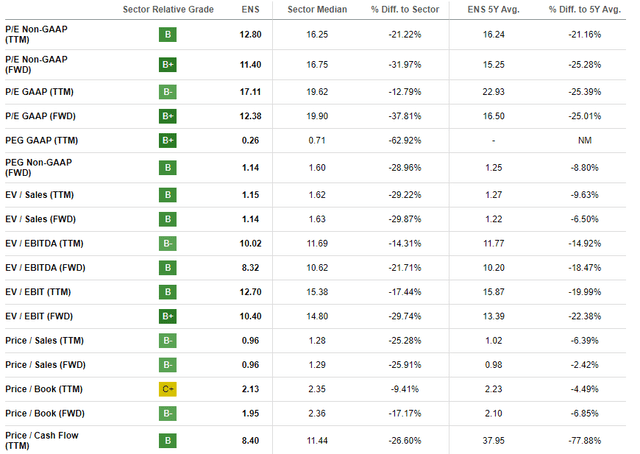Click the B grade badge for P/E Non-GAAP (TTM)
640x454 pixels.
pyautogui.click(x=168, y=35)
